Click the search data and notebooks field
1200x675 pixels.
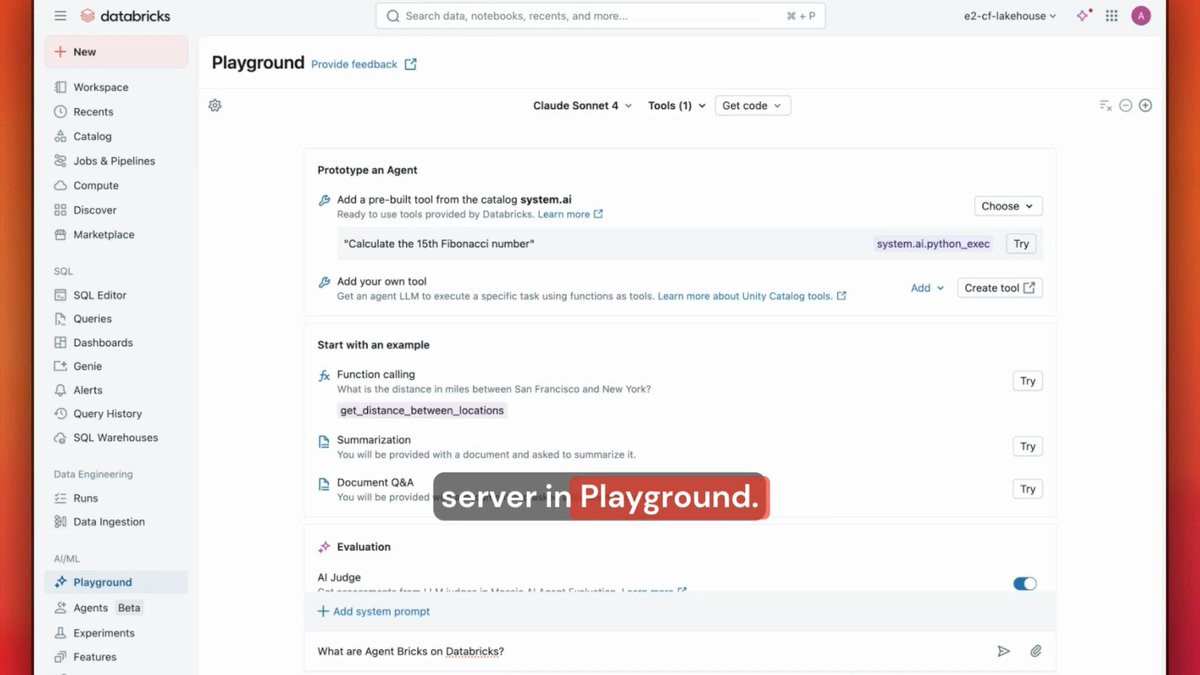600,16
